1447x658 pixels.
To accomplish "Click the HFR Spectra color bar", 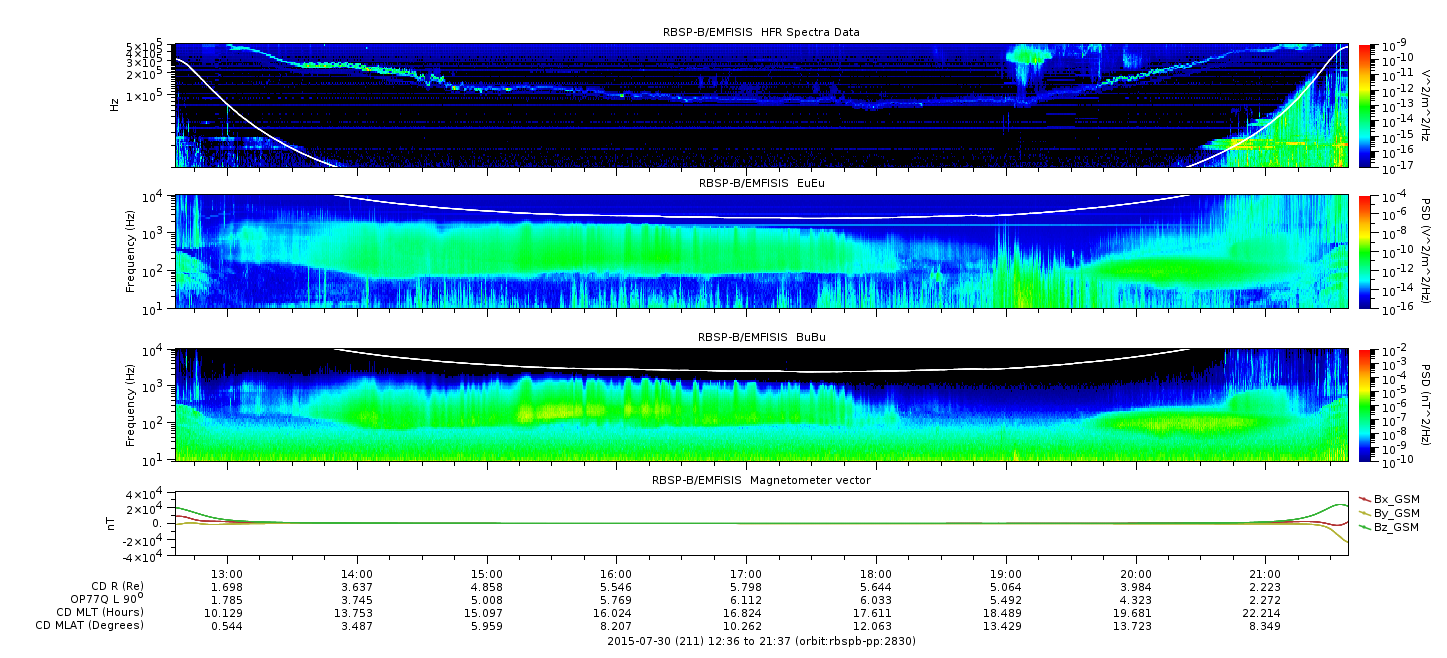I will point(1366,105).
